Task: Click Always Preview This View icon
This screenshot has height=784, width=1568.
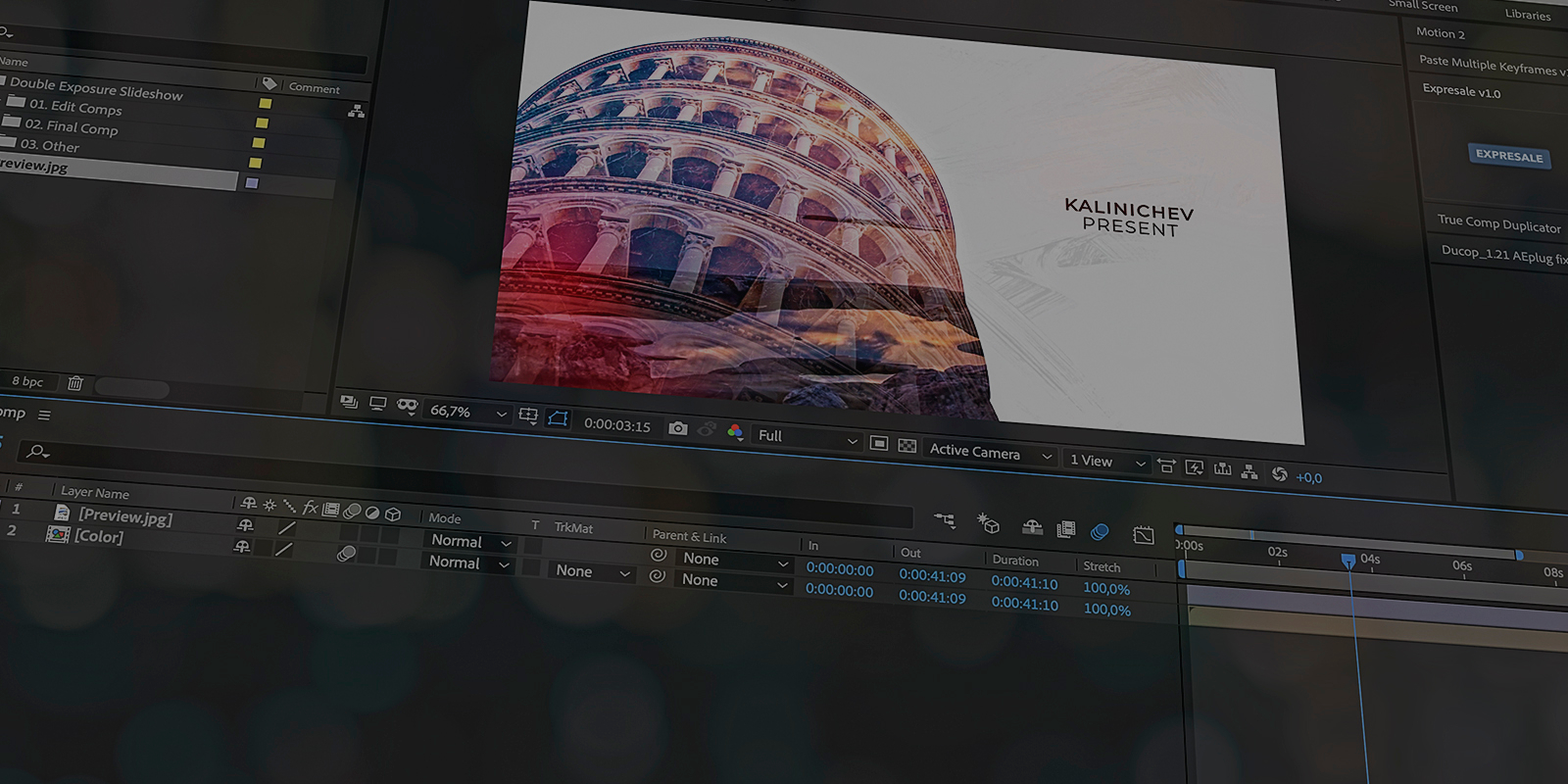Action: [349, 401]
